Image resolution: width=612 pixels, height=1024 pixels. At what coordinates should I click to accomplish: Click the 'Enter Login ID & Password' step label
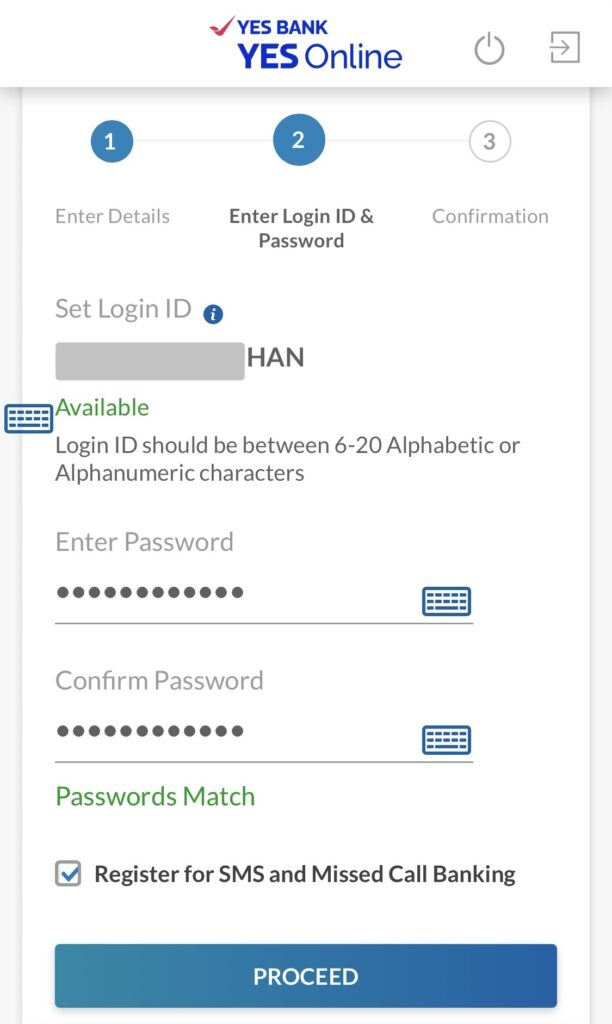pos(301,228)
